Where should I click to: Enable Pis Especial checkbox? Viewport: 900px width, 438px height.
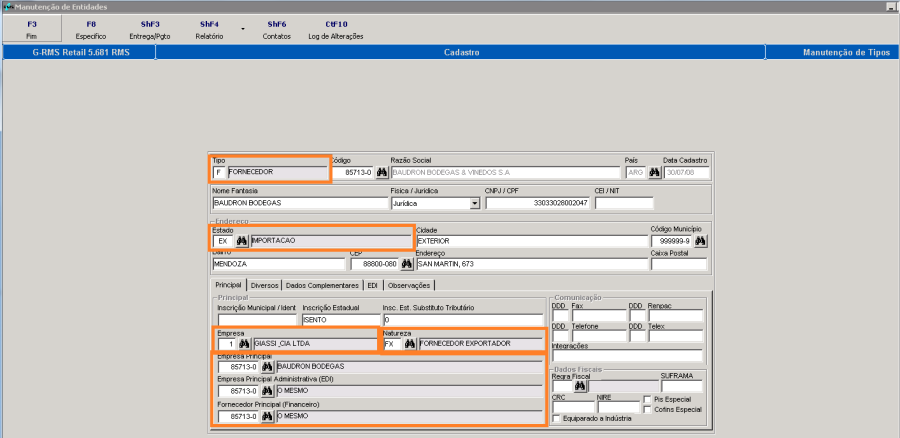point(647,399)
